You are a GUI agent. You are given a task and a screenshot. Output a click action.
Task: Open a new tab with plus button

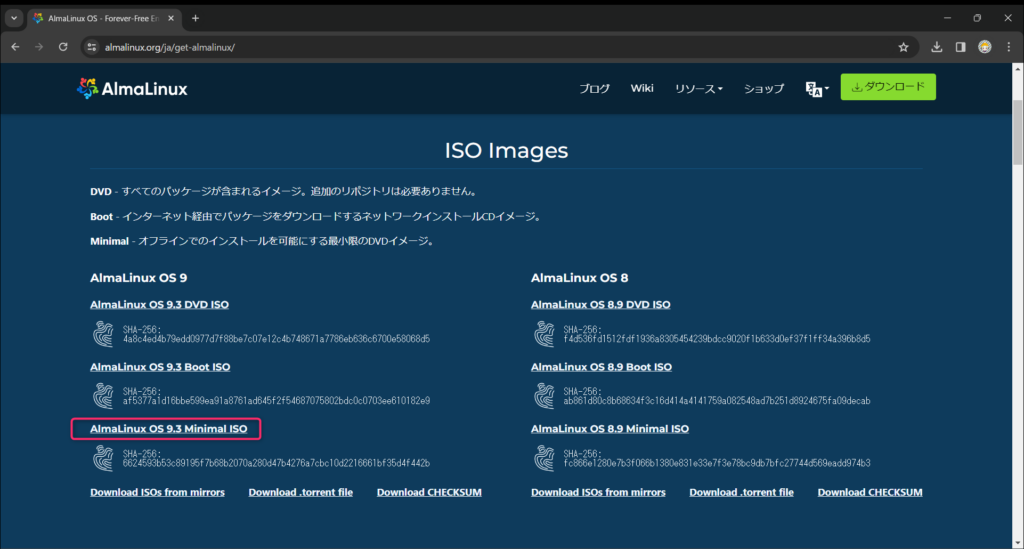pyautogui.click(x=195, y=18)
